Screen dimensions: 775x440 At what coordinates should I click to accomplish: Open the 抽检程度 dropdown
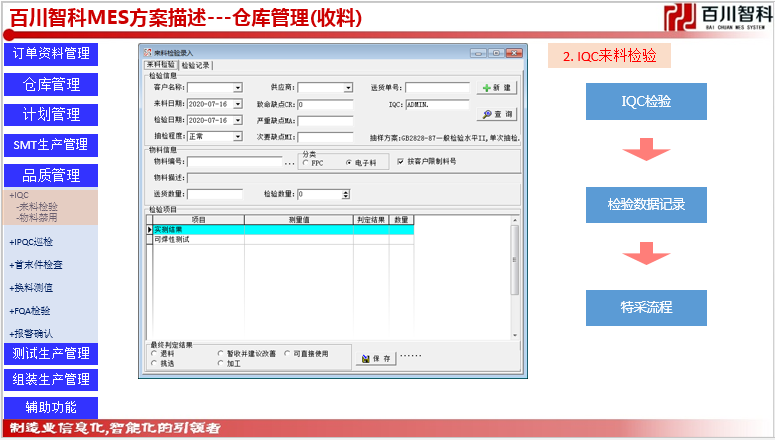(238, 136)
